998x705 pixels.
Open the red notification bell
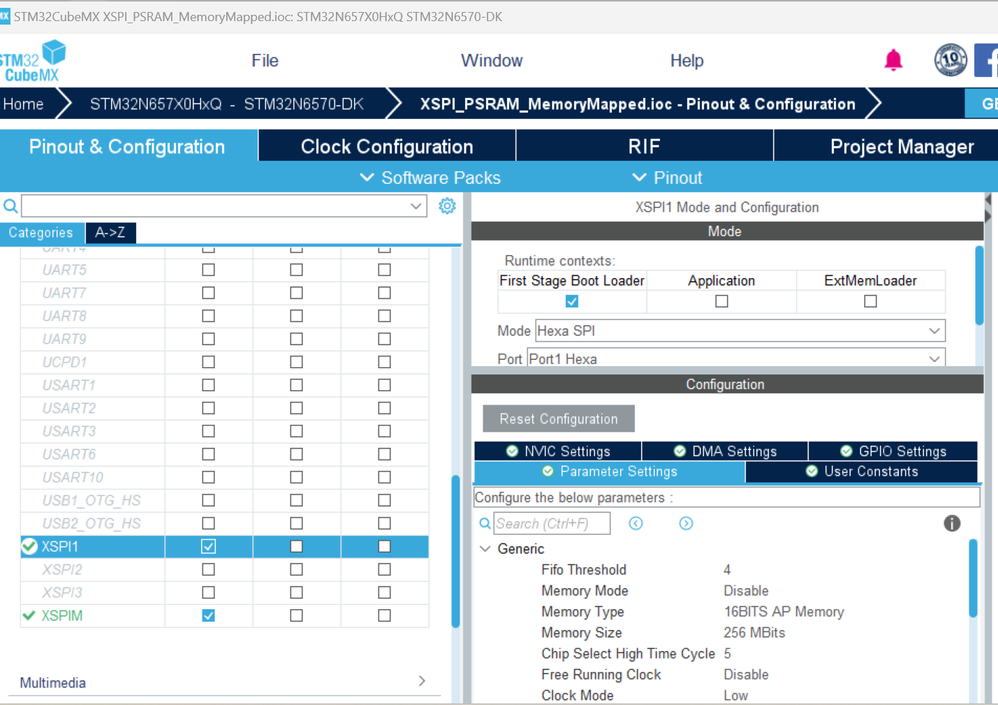click(x=894, y=60)
